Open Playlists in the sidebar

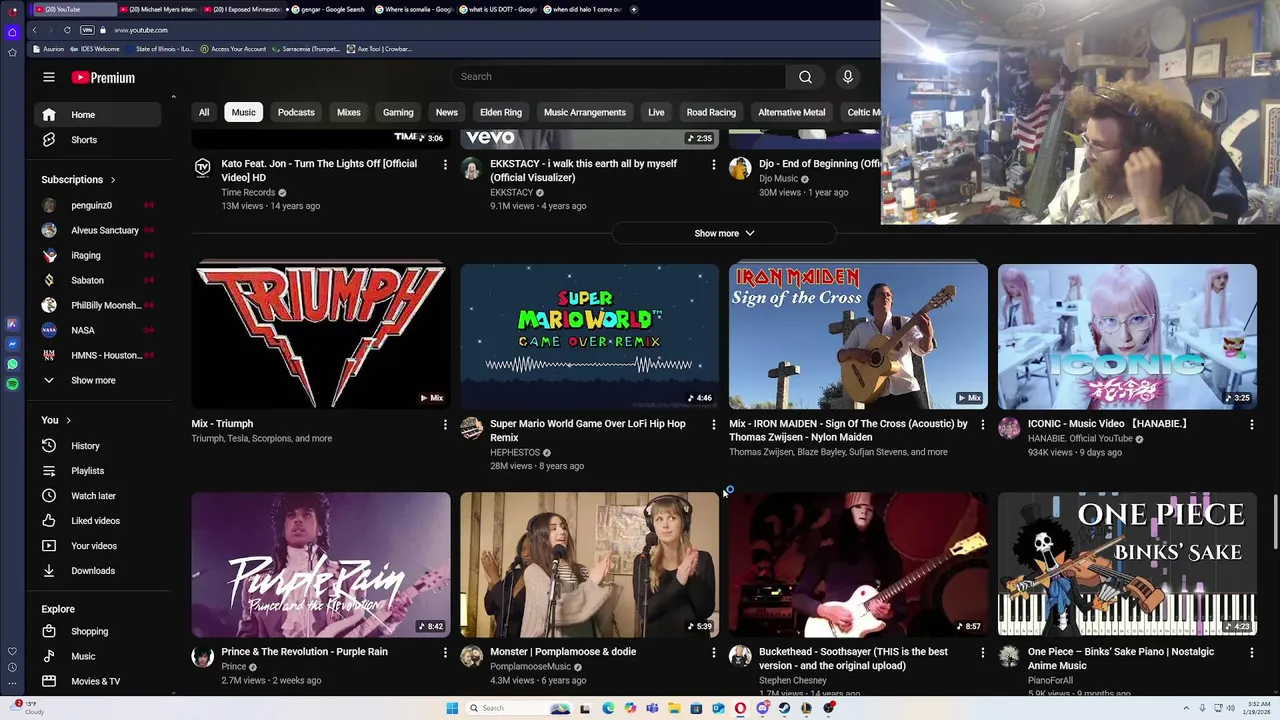click(x=98, y=471)
